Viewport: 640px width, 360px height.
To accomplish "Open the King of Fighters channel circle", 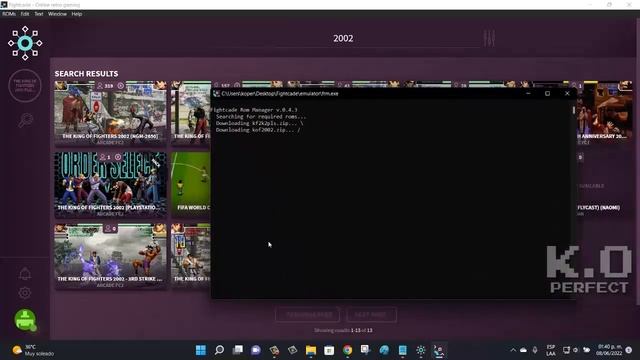I will click(25, 86).
